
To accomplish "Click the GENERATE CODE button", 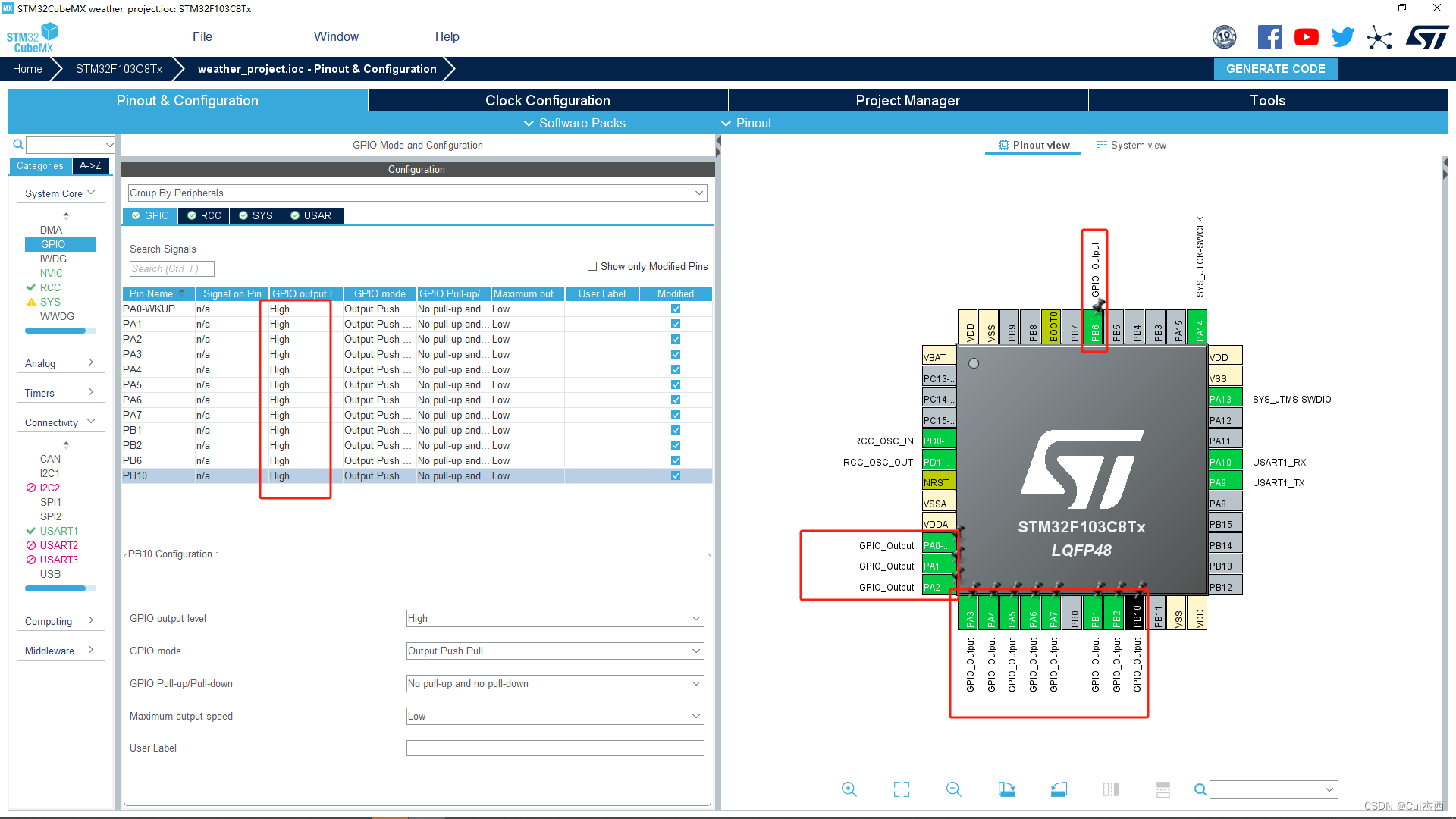I will point(1276,69).
